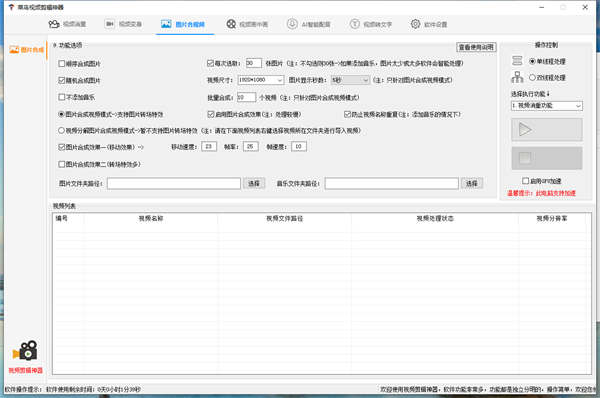Click the 帧率 field showing 25
The width and height of the screenshot is (600, 398).
(251, 147)
